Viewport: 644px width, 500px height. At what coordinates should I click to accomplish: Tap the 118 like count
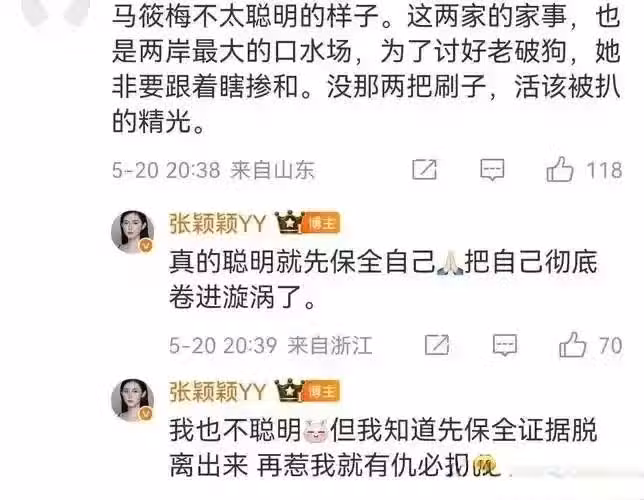[x=604, y=170]
